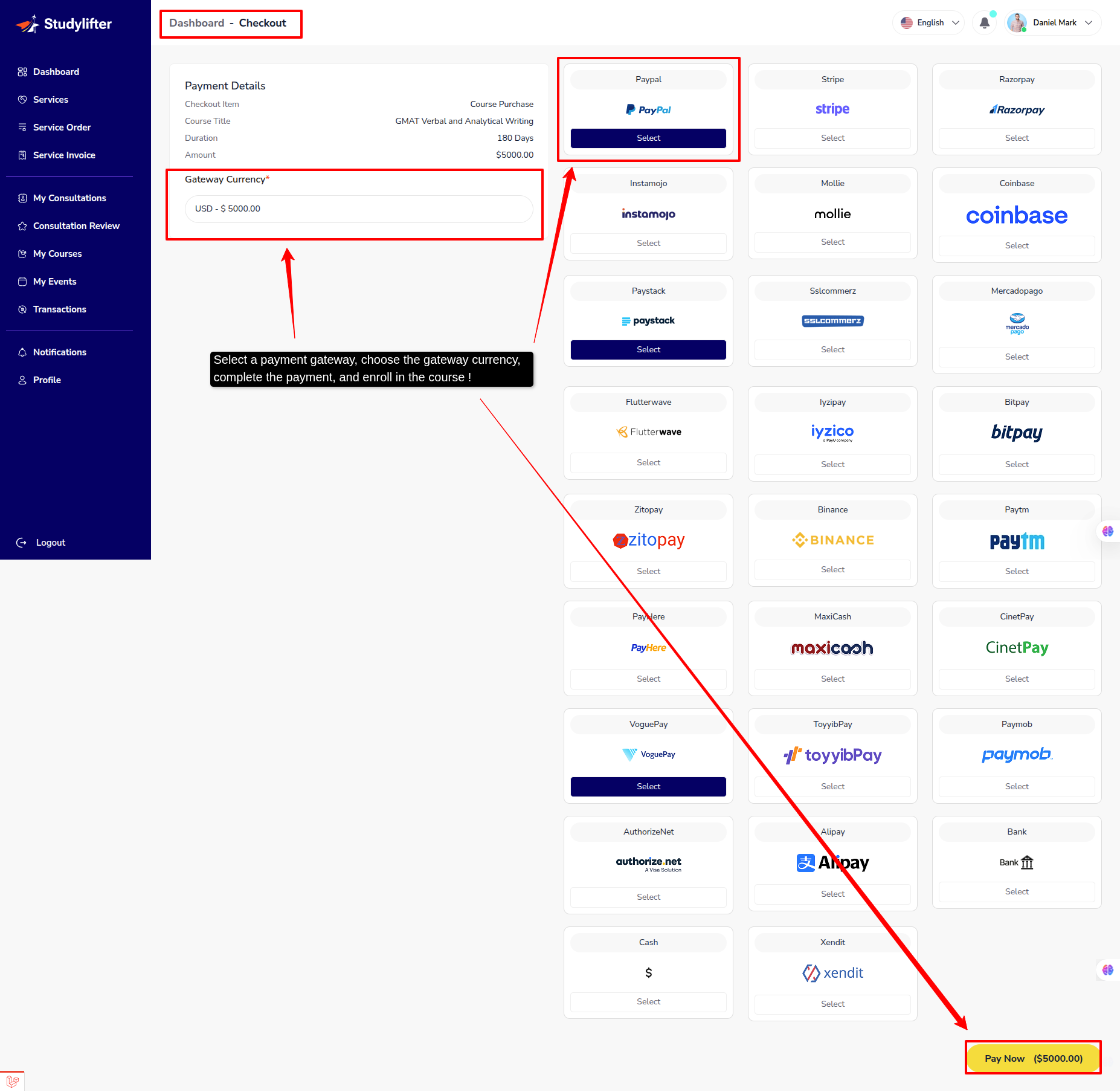This screenshot has height=1092, width=1120.
Task: Open My Events in sidebar
Action: click(54, 282)
